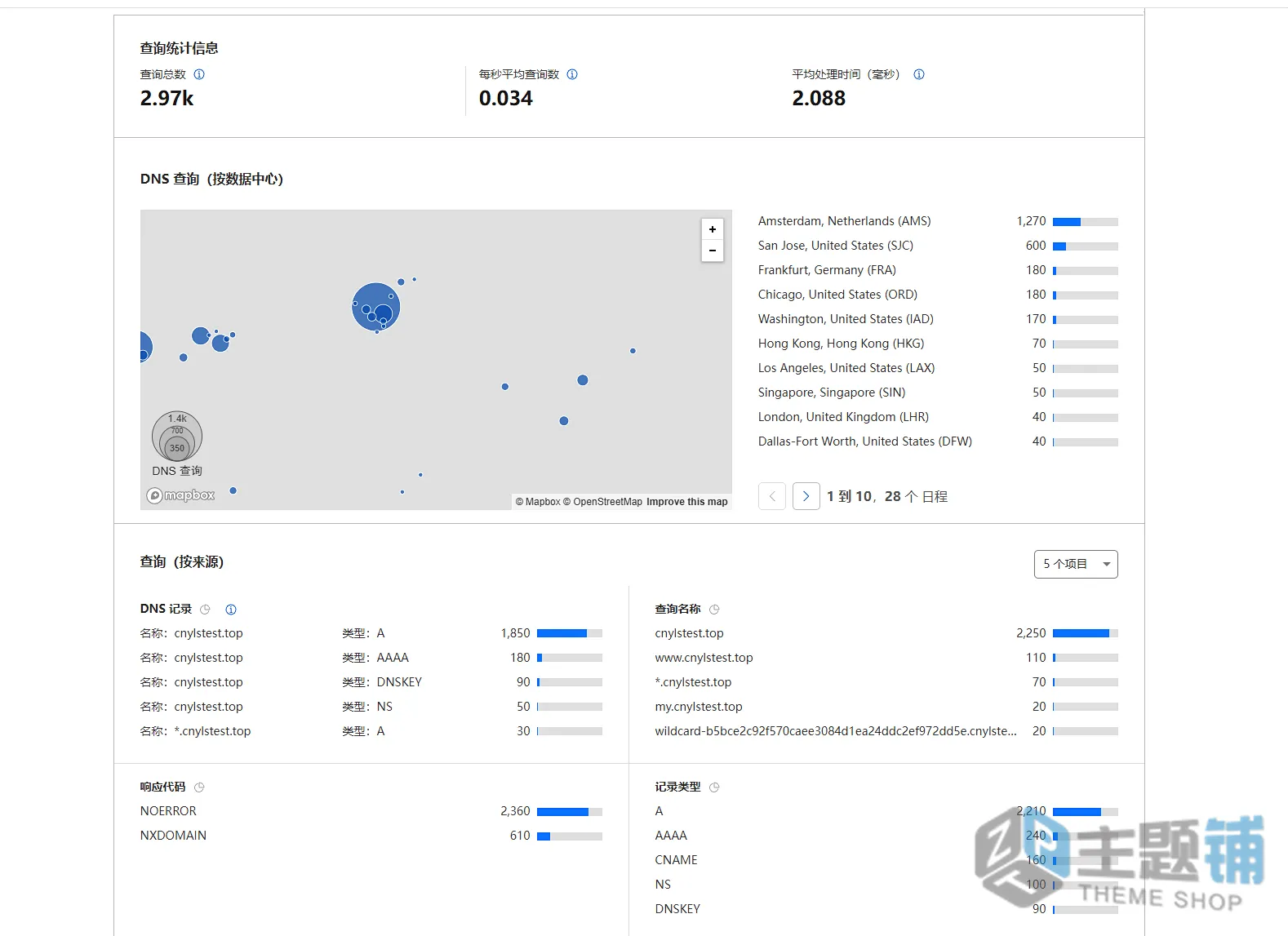Click the OpenStreetMap attribution link
The image size is (1288, 936).
(603, 502)
